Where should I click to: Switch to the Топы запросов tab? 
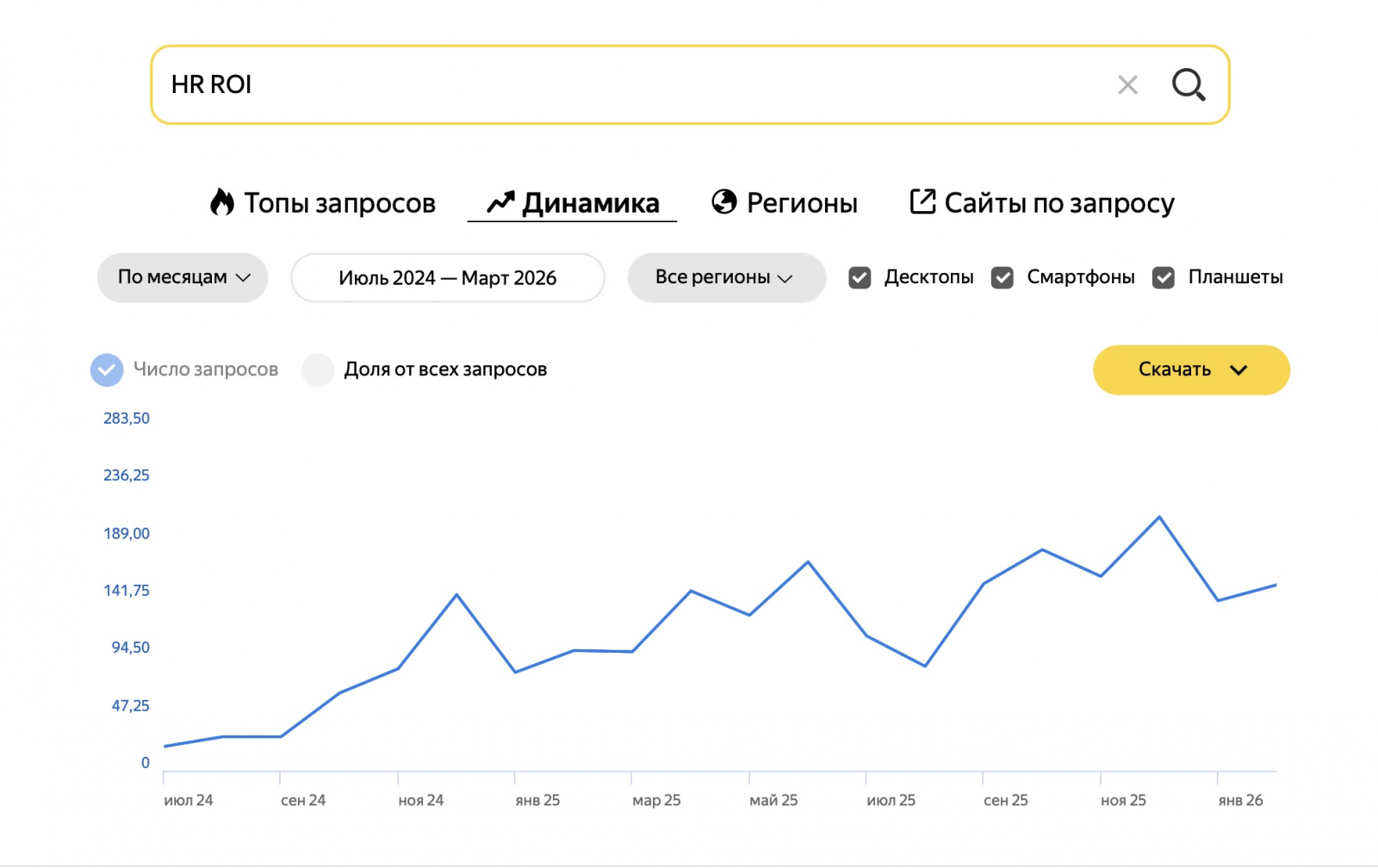[x=339, y=203]
